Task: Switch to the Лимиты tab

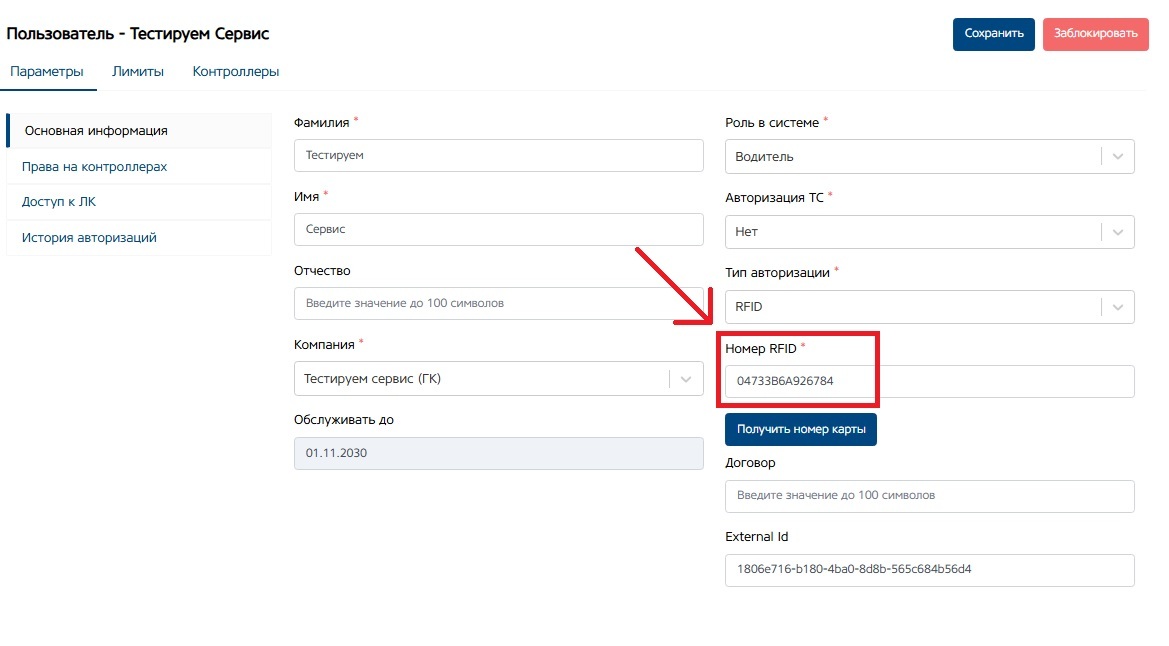Action: coord(138,72)
